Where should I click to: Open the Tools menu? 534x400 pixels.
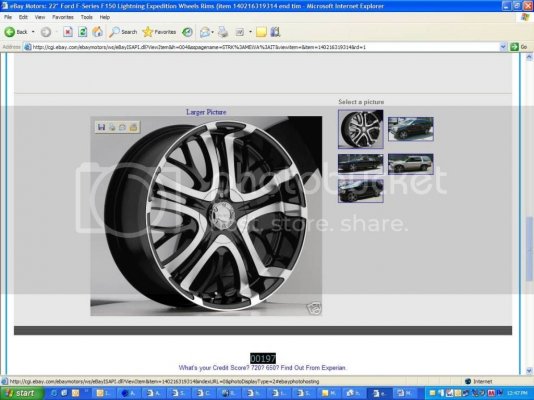pos(87,17)
